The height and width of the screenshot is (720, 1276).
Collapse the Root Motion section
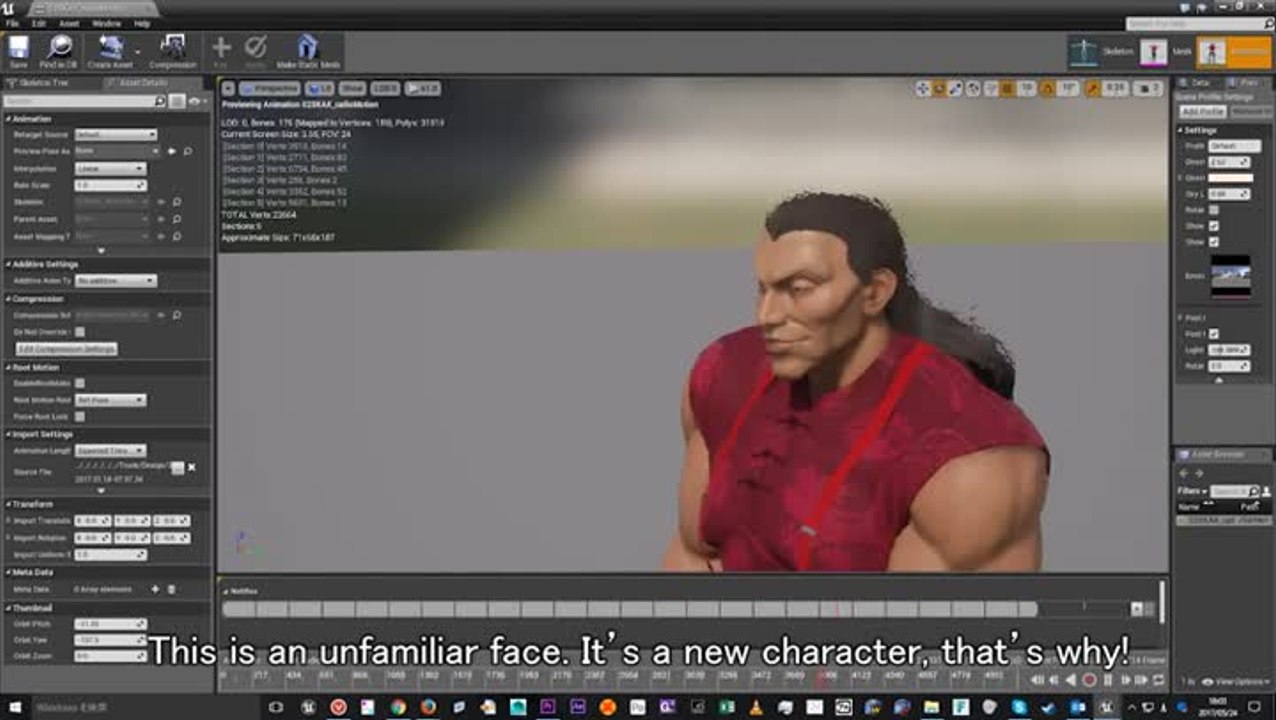tap(9, 367)
